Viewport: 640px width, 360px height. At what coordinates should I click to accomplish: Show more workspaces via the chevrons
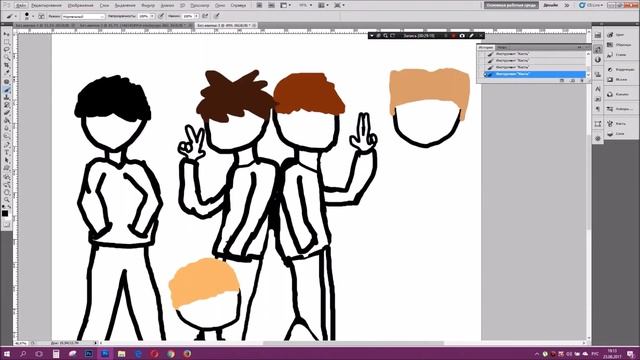pyautogui.click(x=567, y=5)
